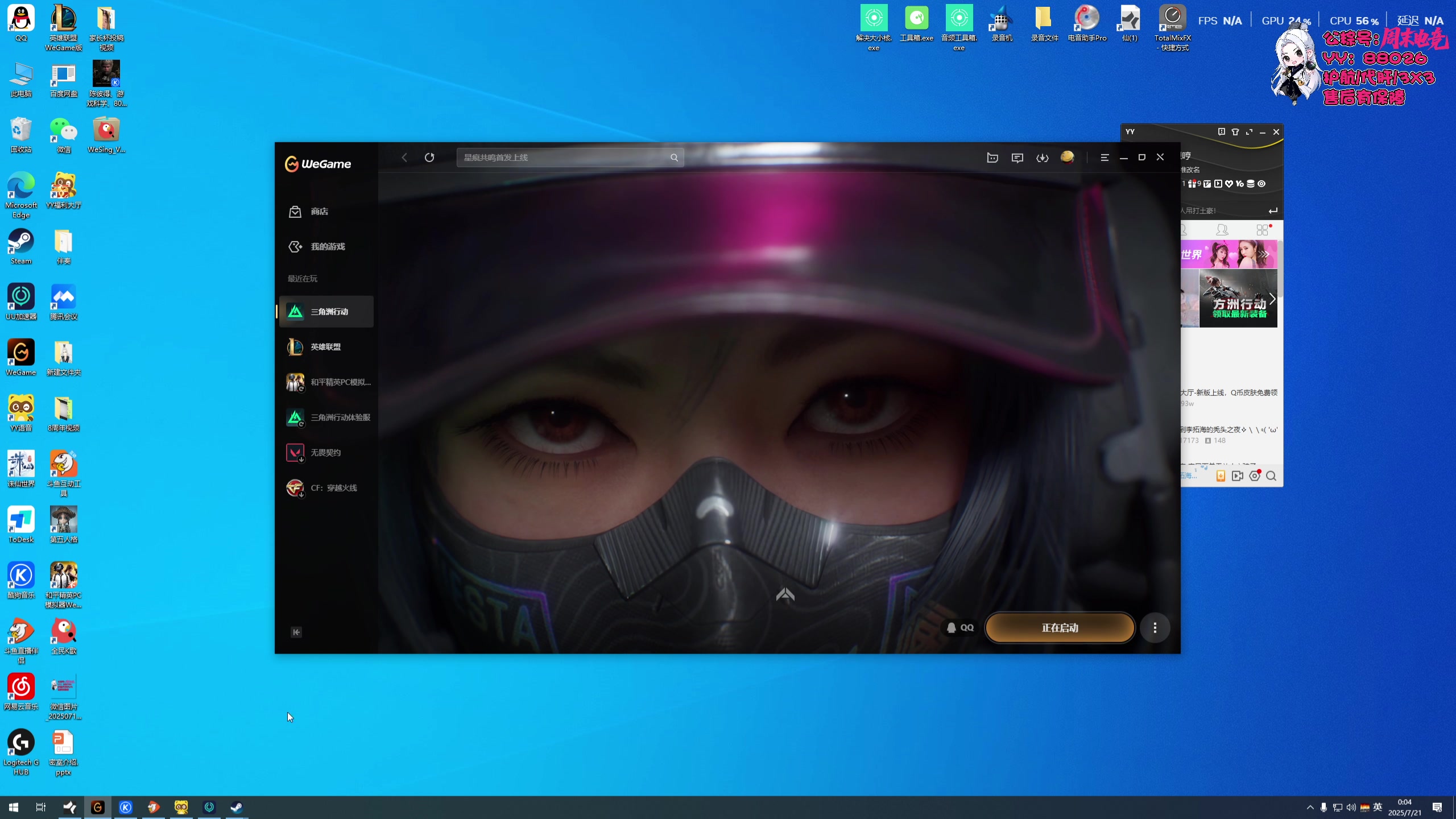Select 和平精英PC模拟器 in WeGame sidebar
The width and height of the screenshot is (1456, 819).
coord(326,382)
